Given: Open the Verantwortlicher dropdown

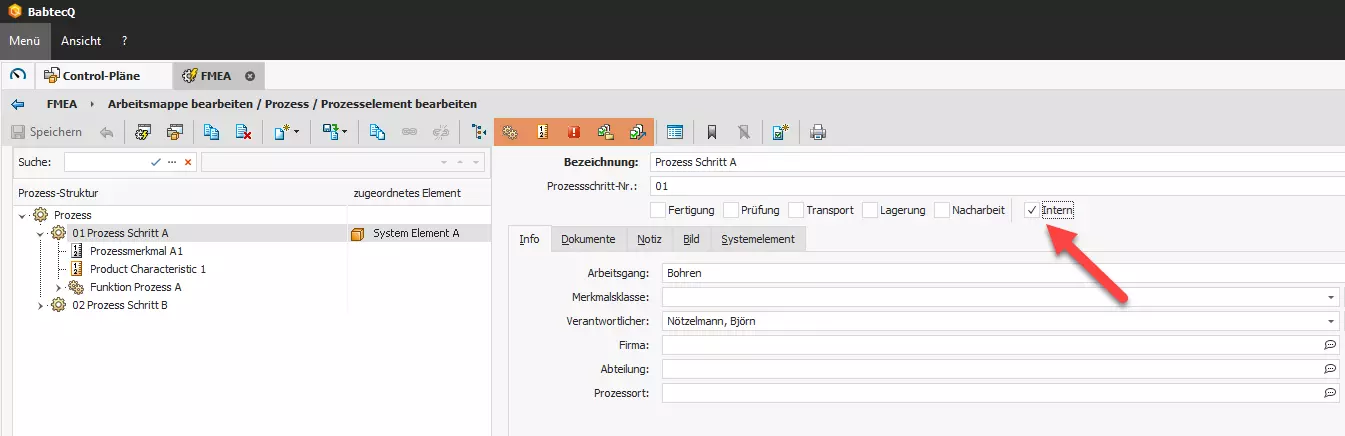Looking at the screenshot, I should (1331, 321).
